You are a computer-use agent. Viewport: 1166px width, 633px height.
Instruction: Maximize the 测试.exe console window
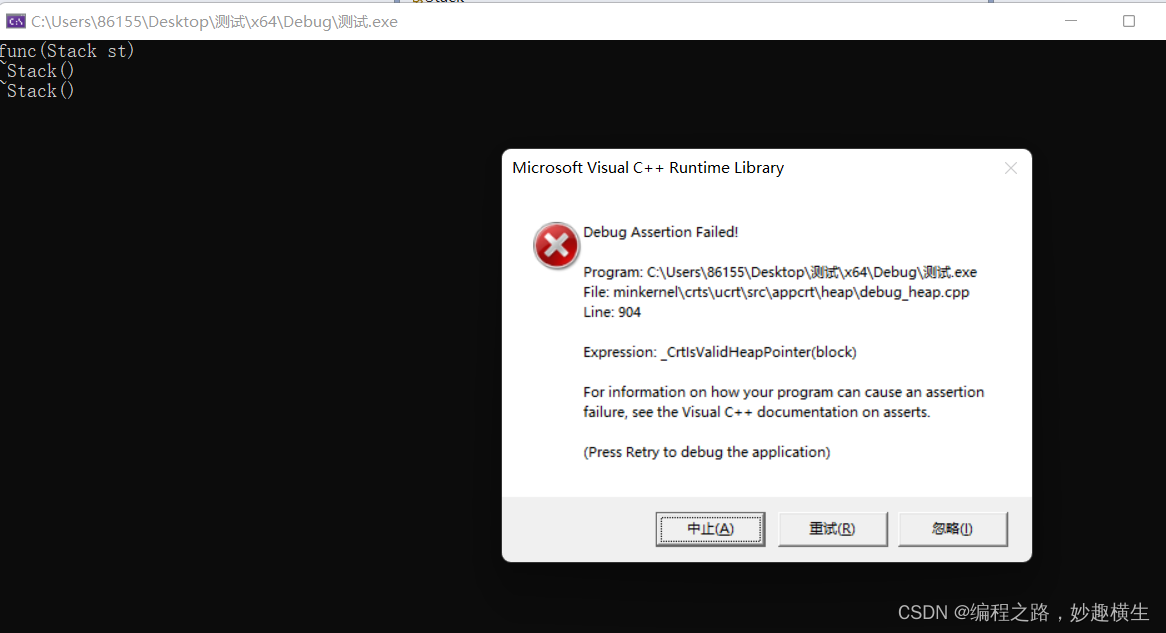(x=1129, y=21)
